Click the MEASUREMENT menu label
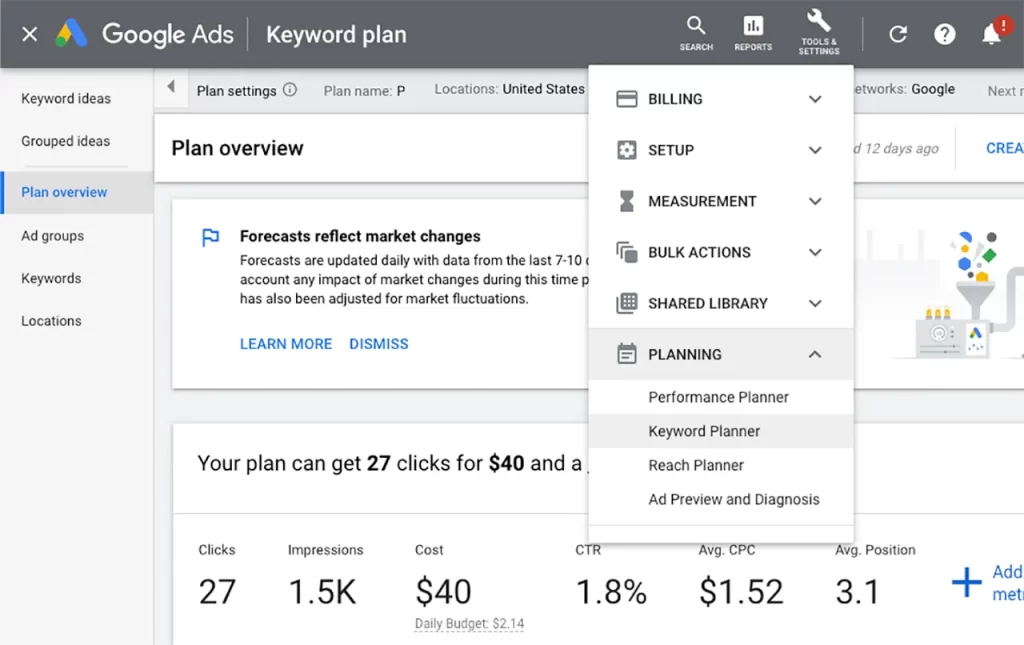 702,201
